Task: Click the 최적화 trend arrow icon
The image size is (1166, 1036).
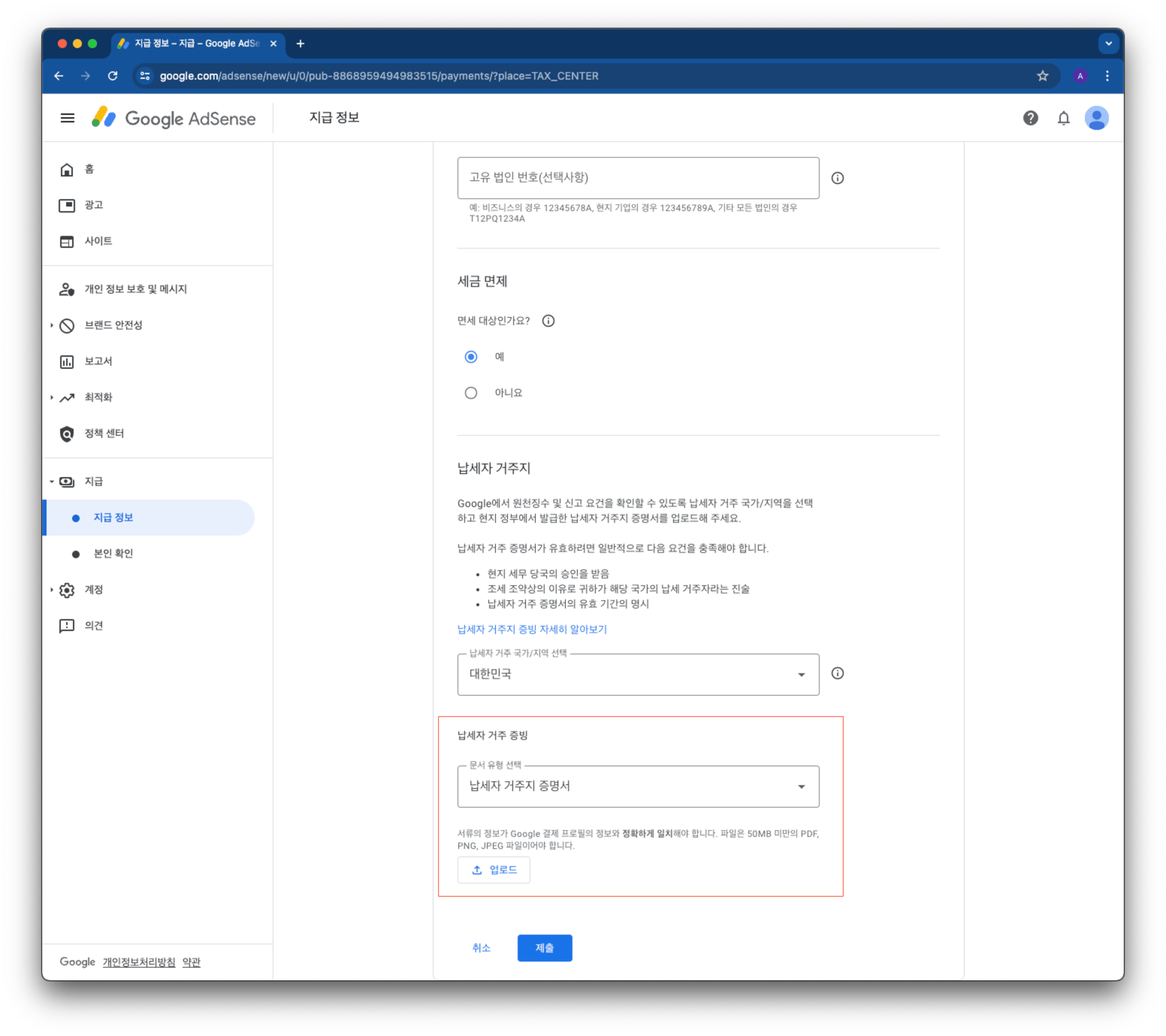Action: point(67,398)
